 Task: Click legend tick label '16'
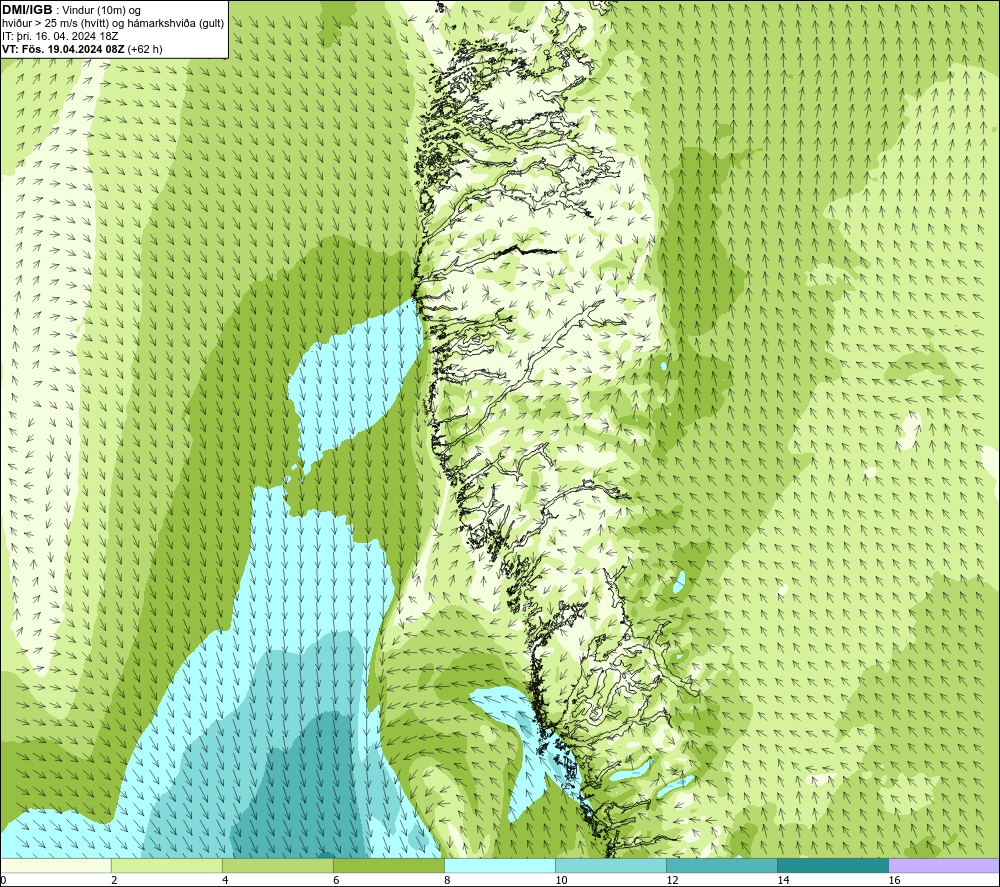click(894, 881)
